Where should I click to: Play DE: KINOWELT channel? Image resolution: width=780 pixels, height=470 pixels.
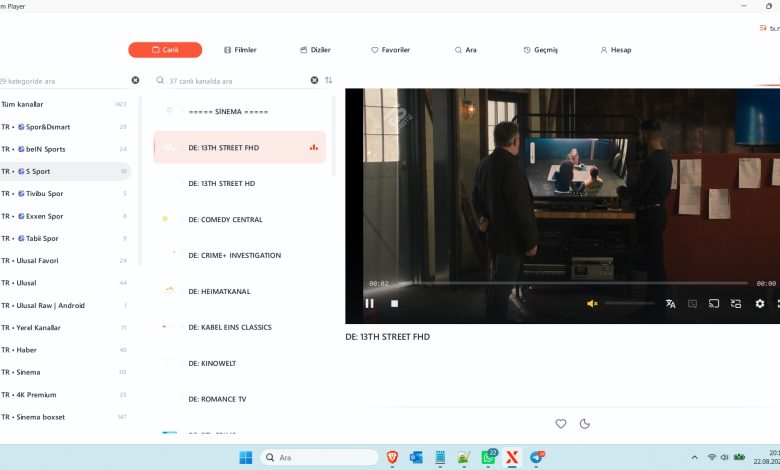click(239, 363)
